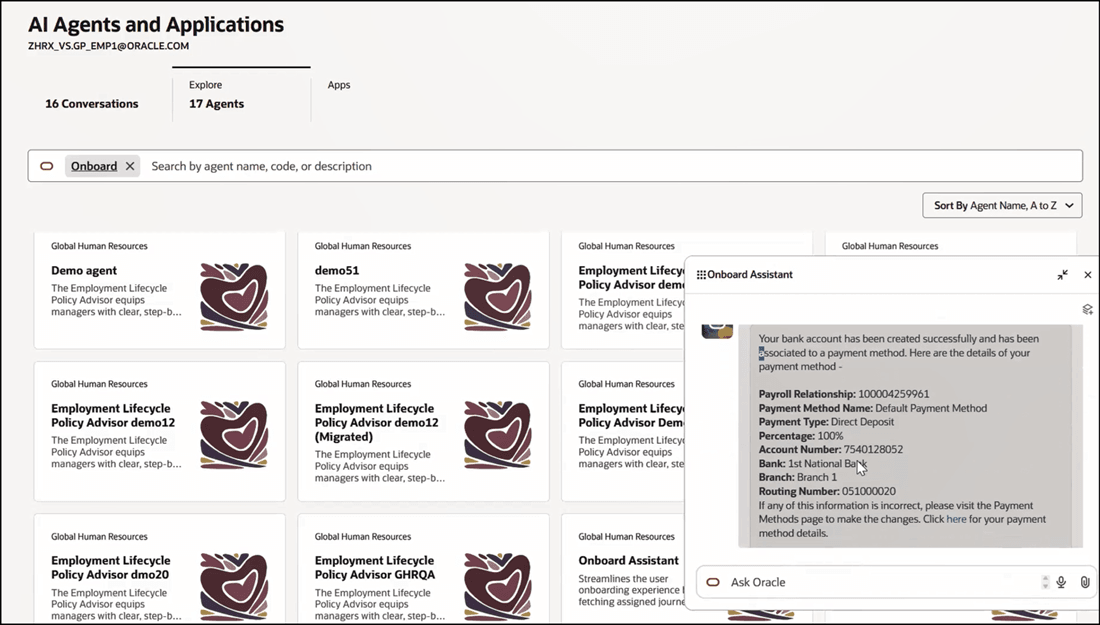
Task: Click the demo12 card artwork thumbnail
Action: (x=234, y=436)
